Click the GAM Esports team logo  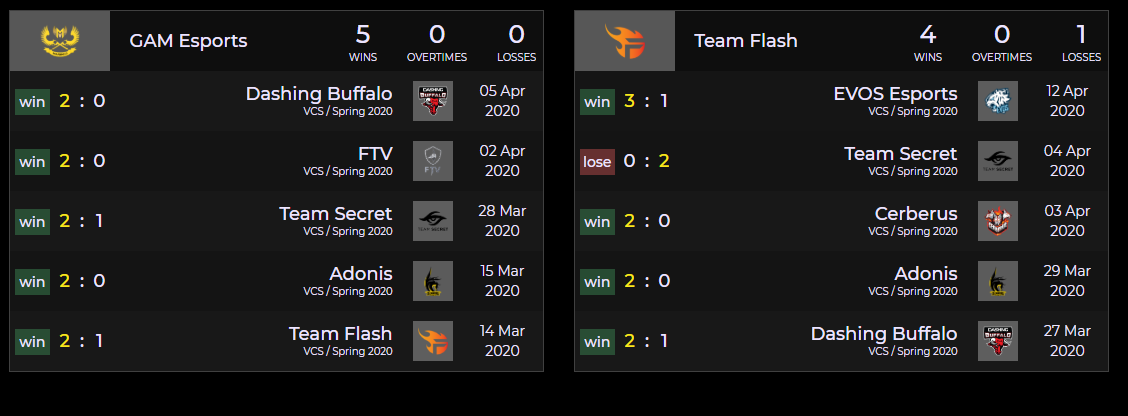pyautogui.click(x=60, y=41)
